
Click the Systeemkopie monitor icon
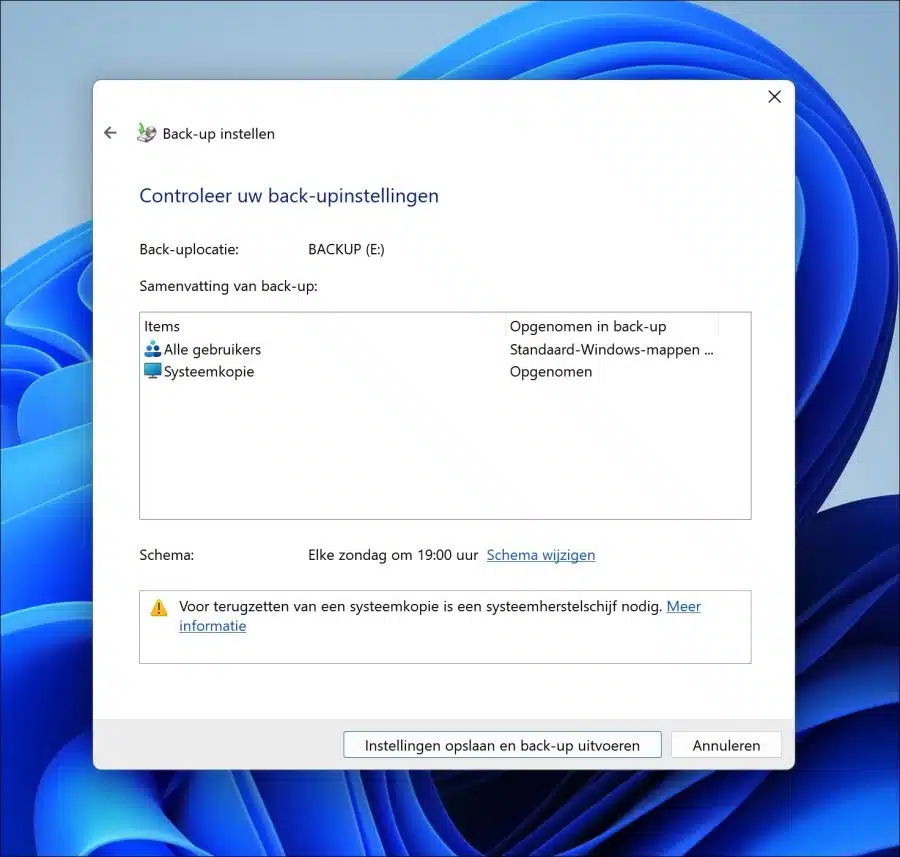click(x=153, y=371)
